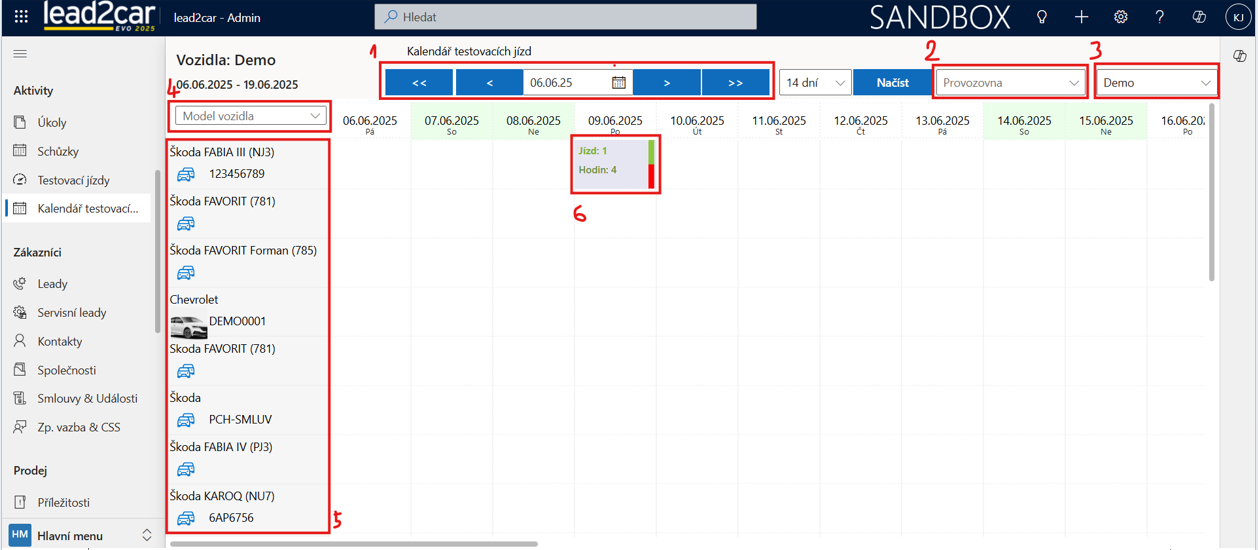Collapse the hamburger navigation menu
Viewport: 1258px width, 550px height.
pos(20,54)
